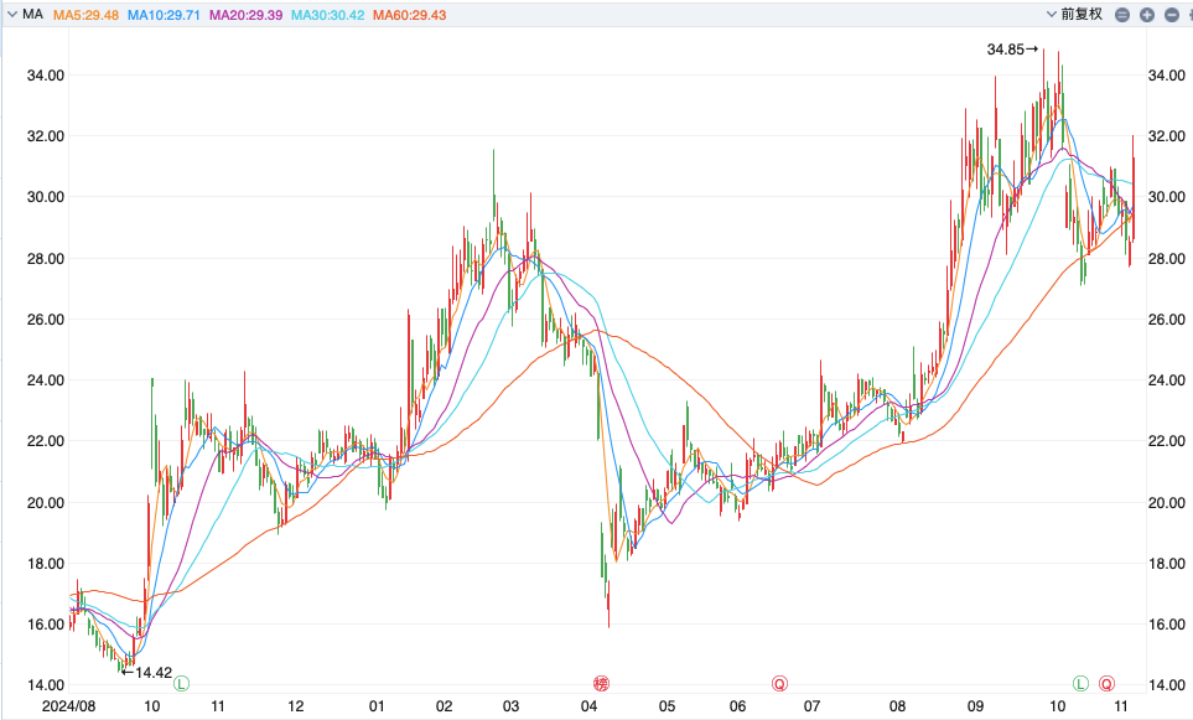This screenshot has height=720, width=1193.
Task: Click the circular icon directly right of 前复权
Action: tap(1122, 15)
